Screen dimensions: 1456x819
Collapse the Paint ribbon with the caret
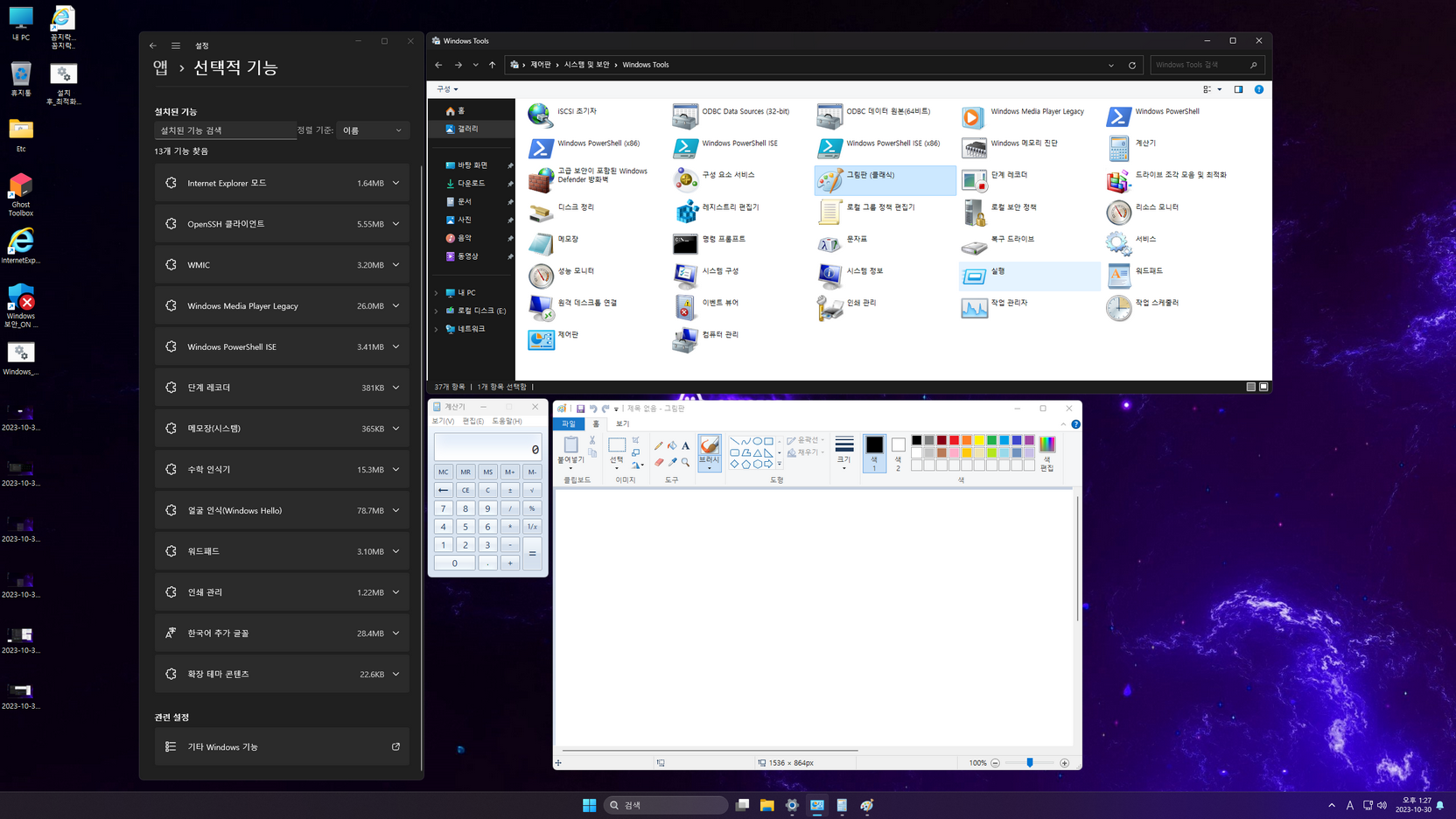point(1064,424)
